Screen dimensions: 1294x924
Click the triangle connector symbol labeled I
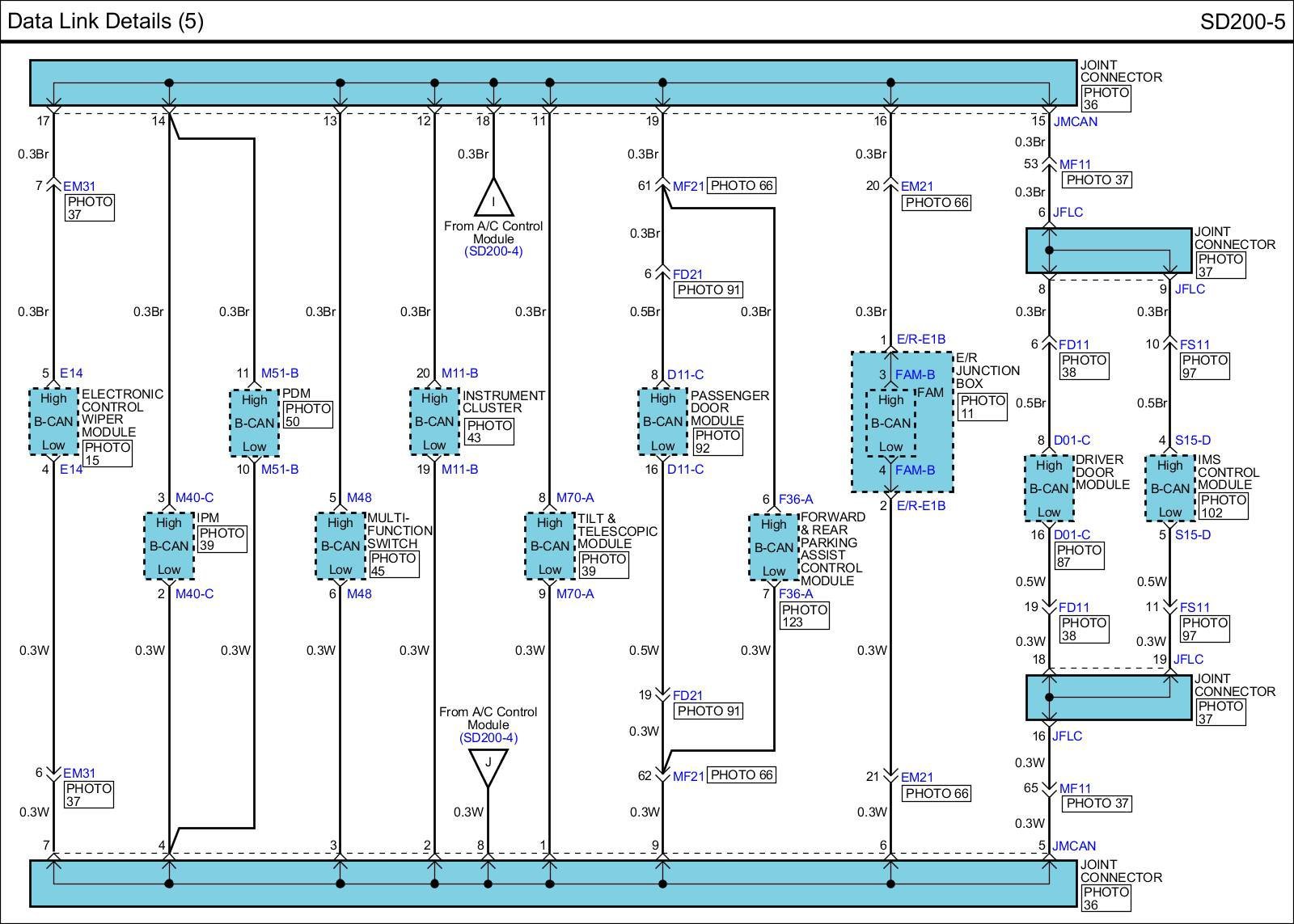493,198
